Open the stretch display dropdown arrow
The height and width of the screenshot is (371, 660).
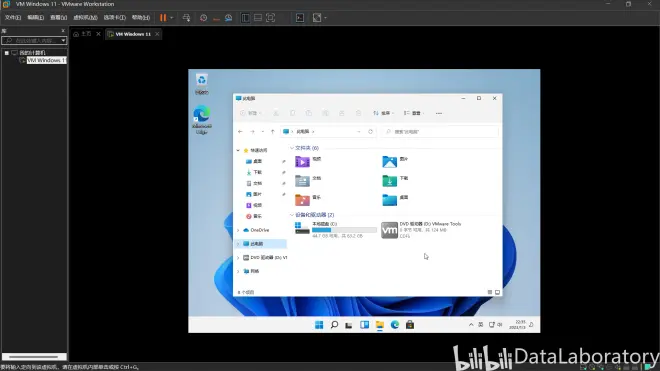coord(325,18)
